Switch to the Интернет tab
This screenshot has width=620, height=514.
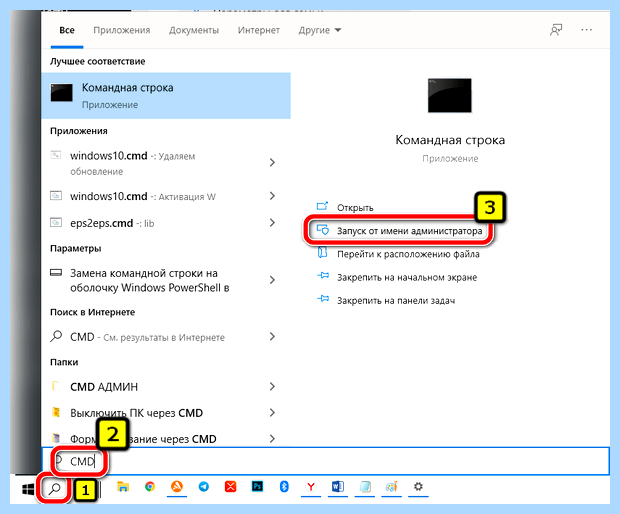[259, 30]
